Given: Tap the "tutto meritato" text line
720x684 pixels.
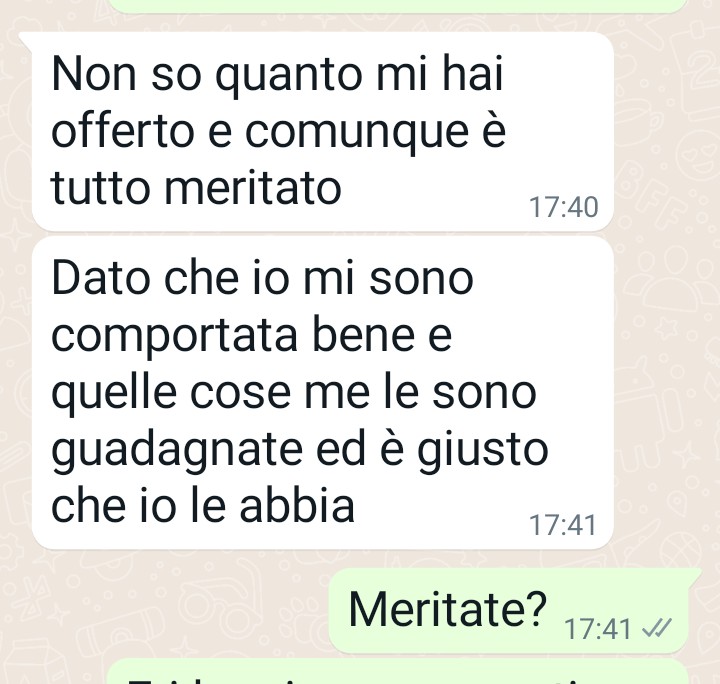Looking at the screenshot, I should (x=197, y=187).
